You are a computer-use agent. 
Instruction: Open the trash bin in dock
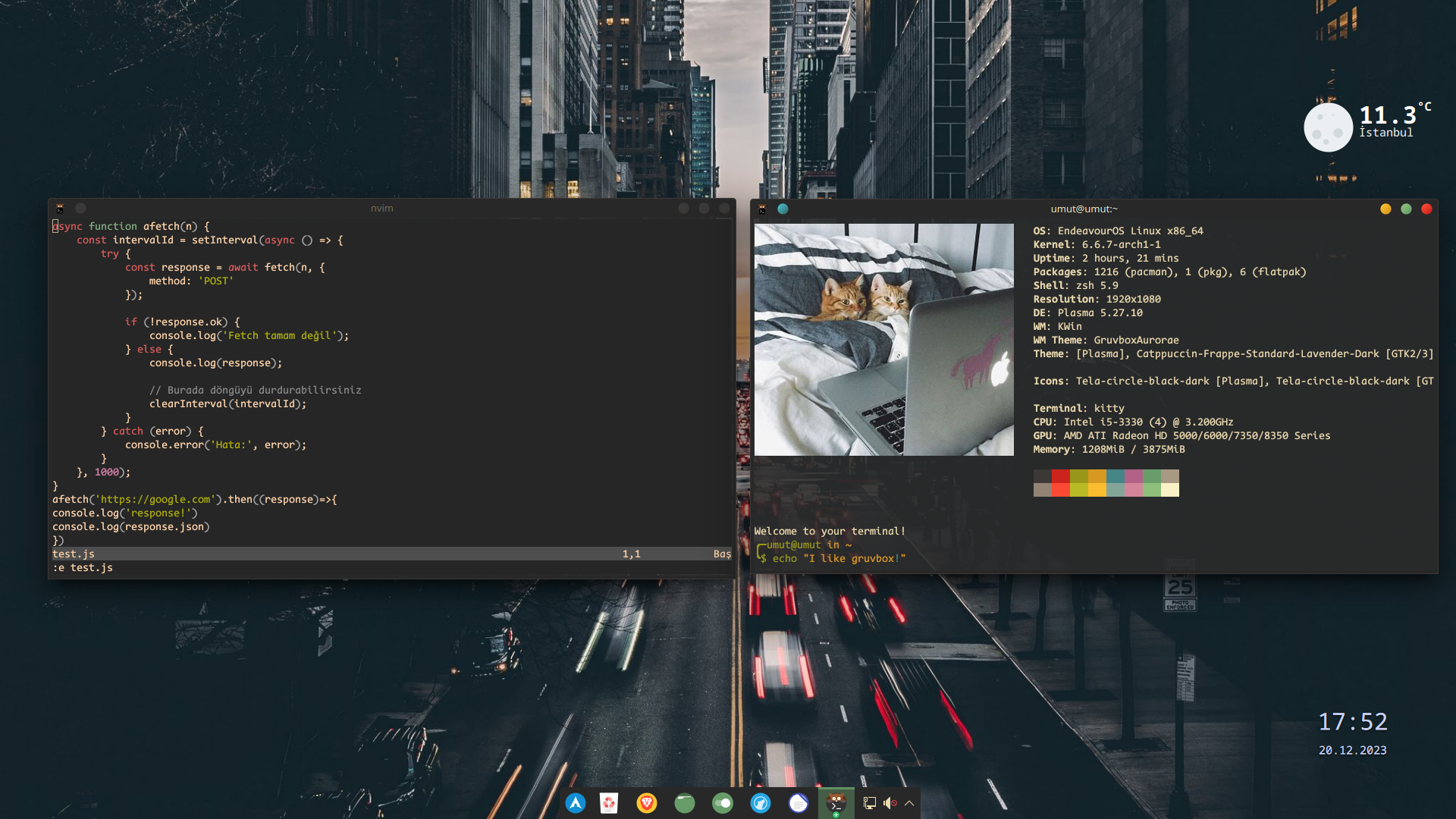click(x=609, y=803)
